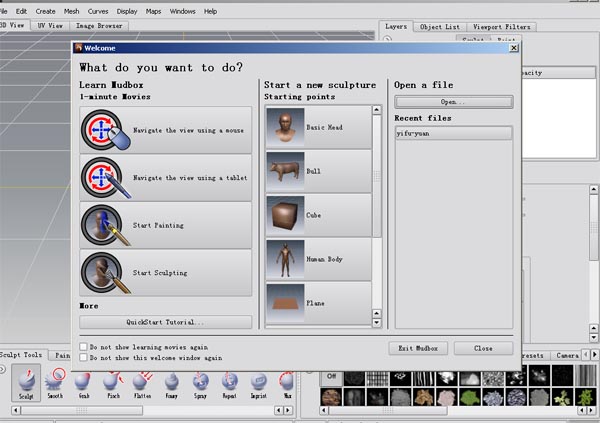Open the Edit menu
This screenshot has height=423, width=600.
coord(21,11)
